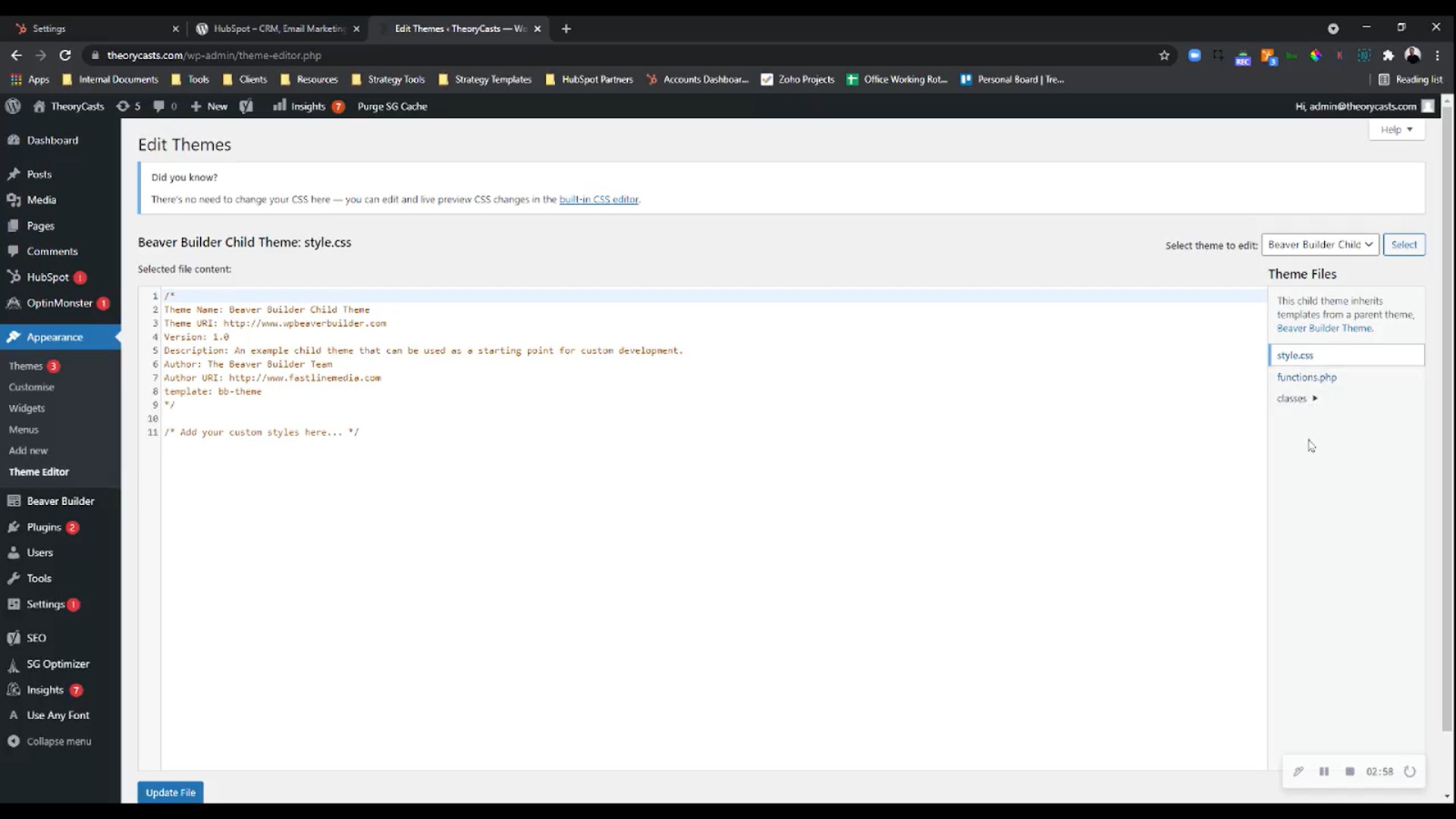Click the Yoast SEO icon in the toolbar
The height and width of the screenshot is (819, 1456).
pyautogui.click(x=246, y=106)
